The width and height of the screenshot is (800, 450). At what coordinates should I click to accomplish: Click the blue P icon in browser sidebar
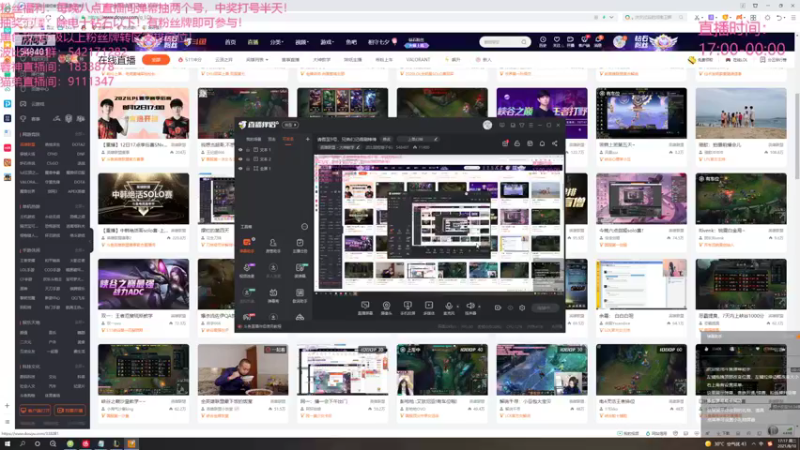coord(7,104)
